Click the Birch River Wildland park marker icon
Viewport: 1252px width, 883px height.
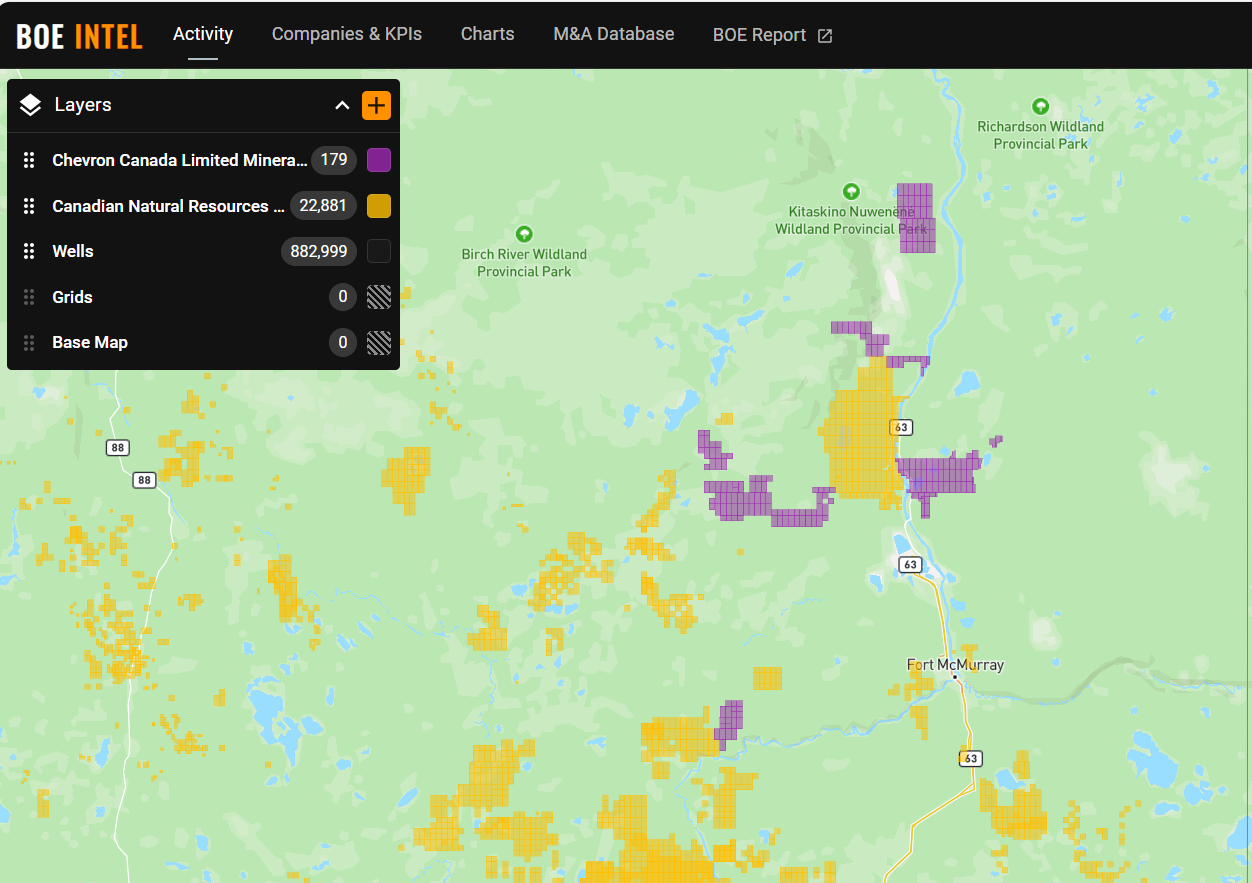click(x=524, y=233)
